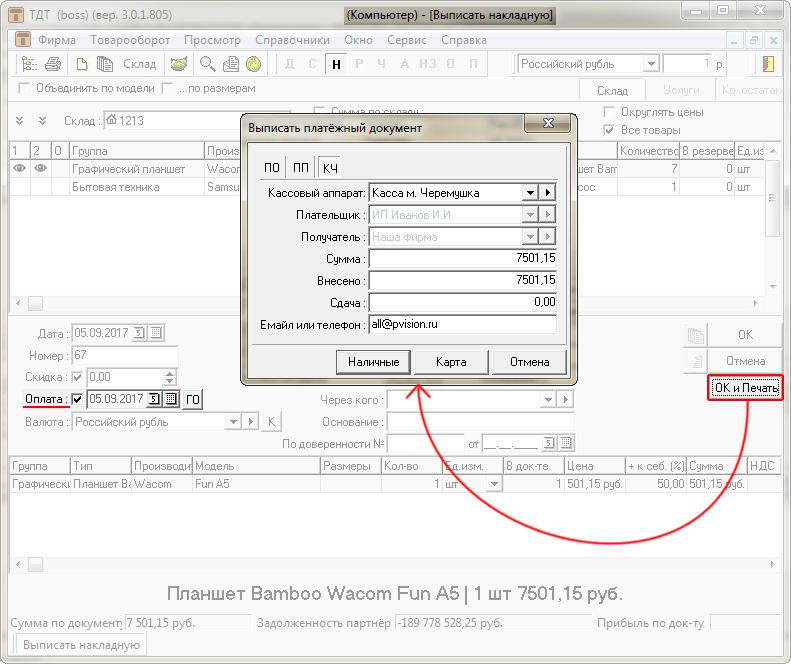Click arrow button beside Кассовый аппарат dropdown
Image resolution: width=791 pixels, height=664 pixels.
[x=547, y=192]
